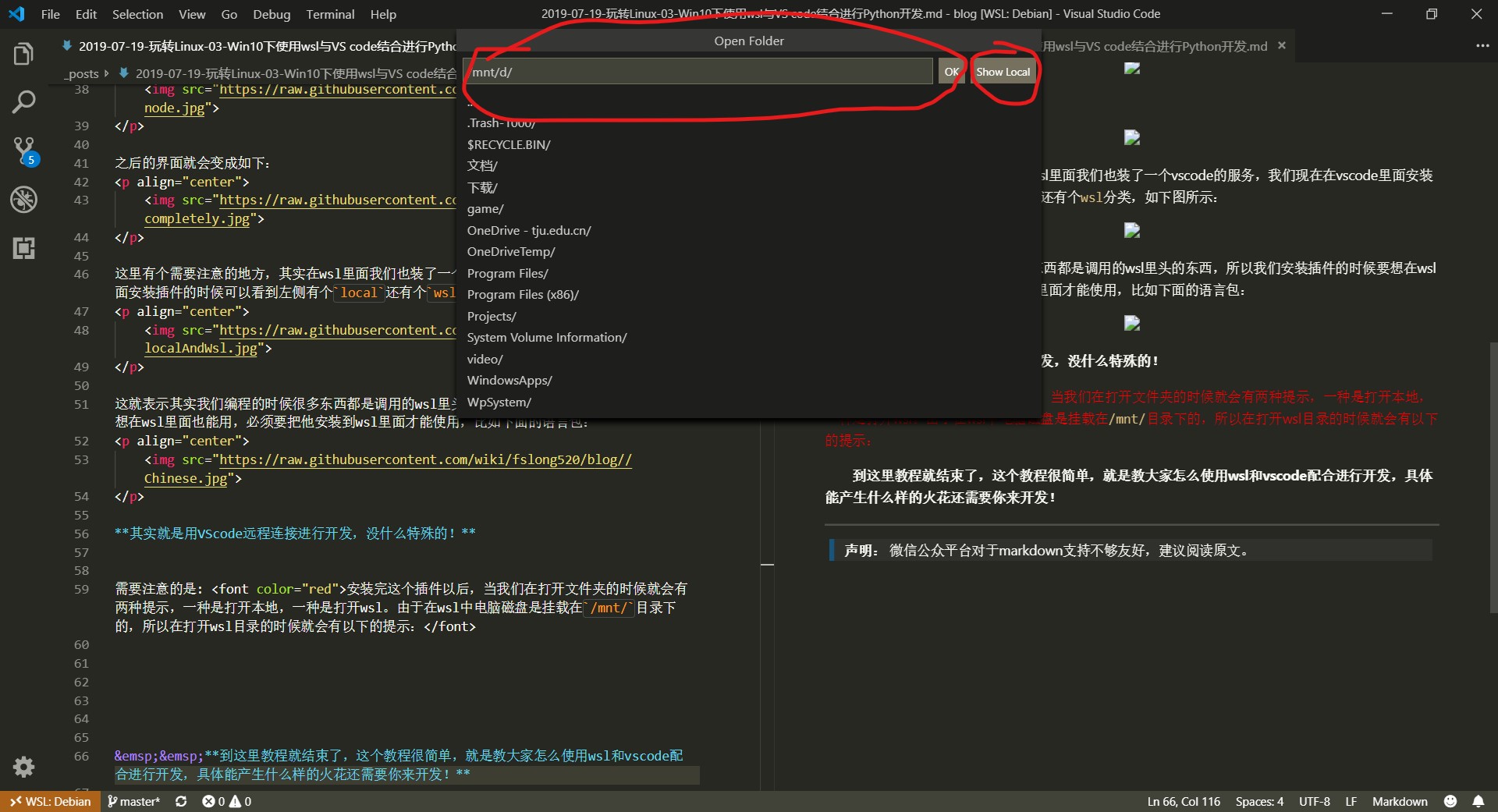Open the Search view in activity bar
1498x812 pixels.
click(23, 102)
